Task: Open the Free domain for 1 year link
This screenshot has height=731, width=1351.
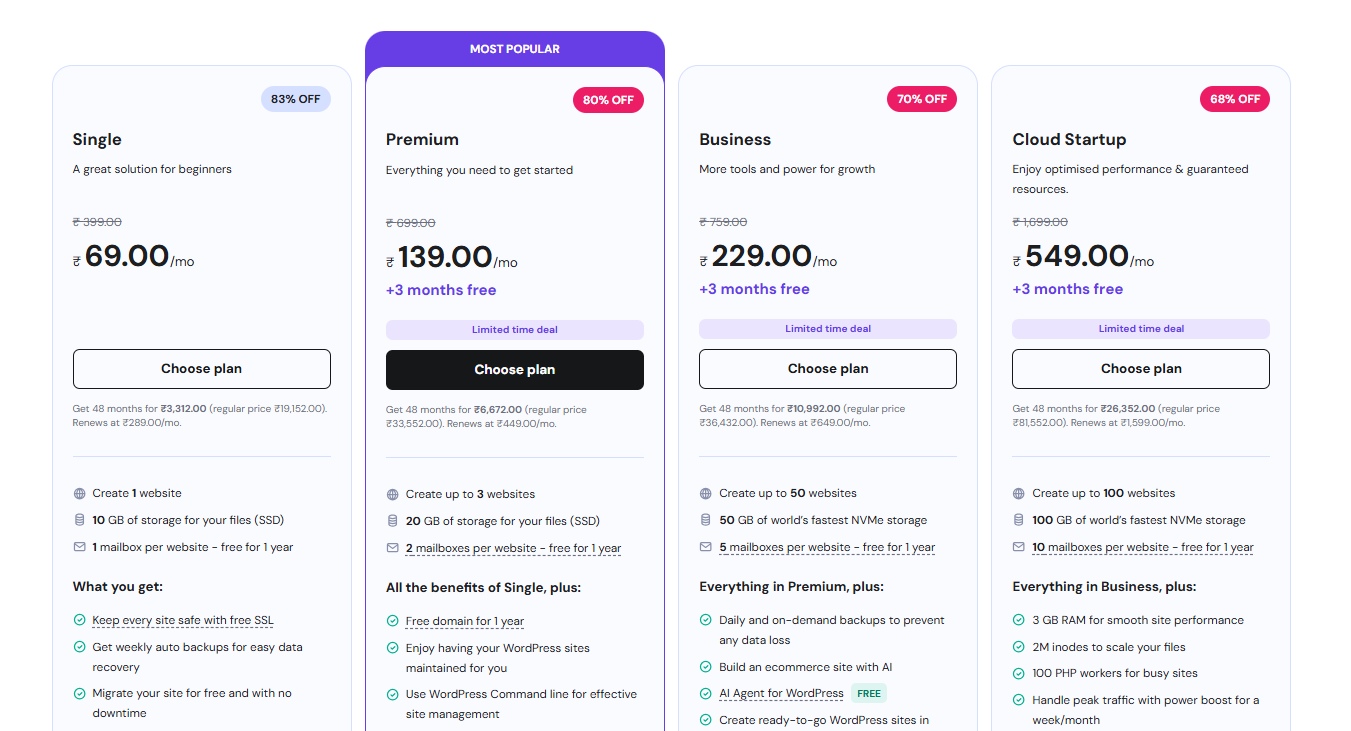Action: (464, 622)
